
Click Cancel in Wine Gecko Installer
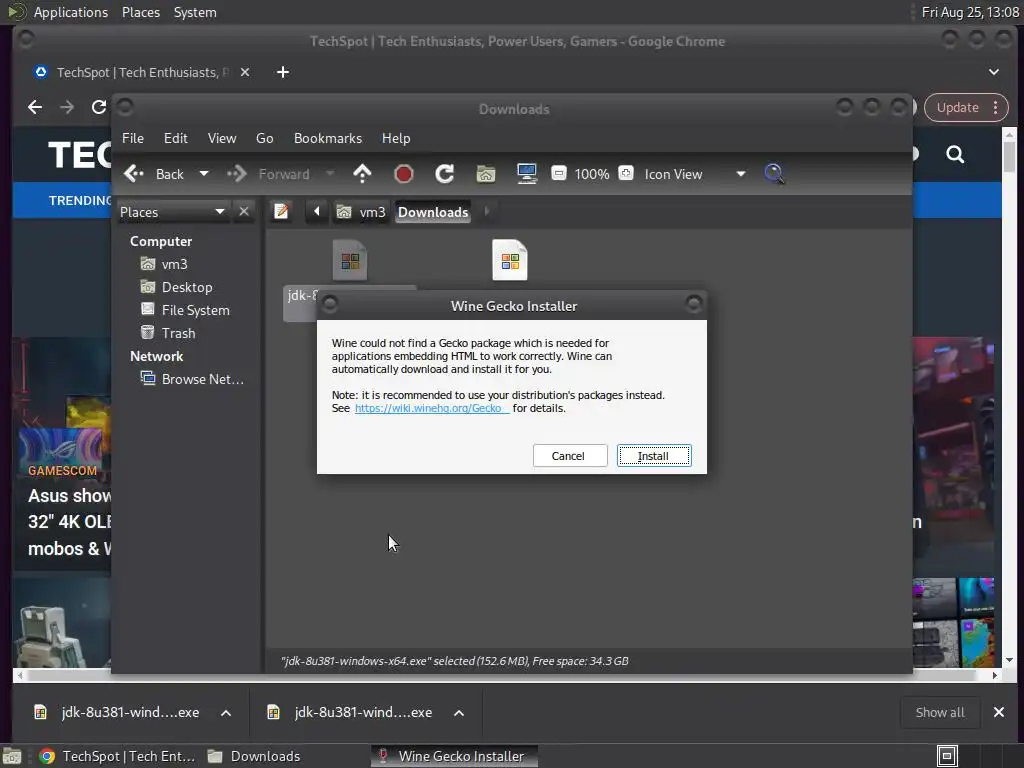569,456
